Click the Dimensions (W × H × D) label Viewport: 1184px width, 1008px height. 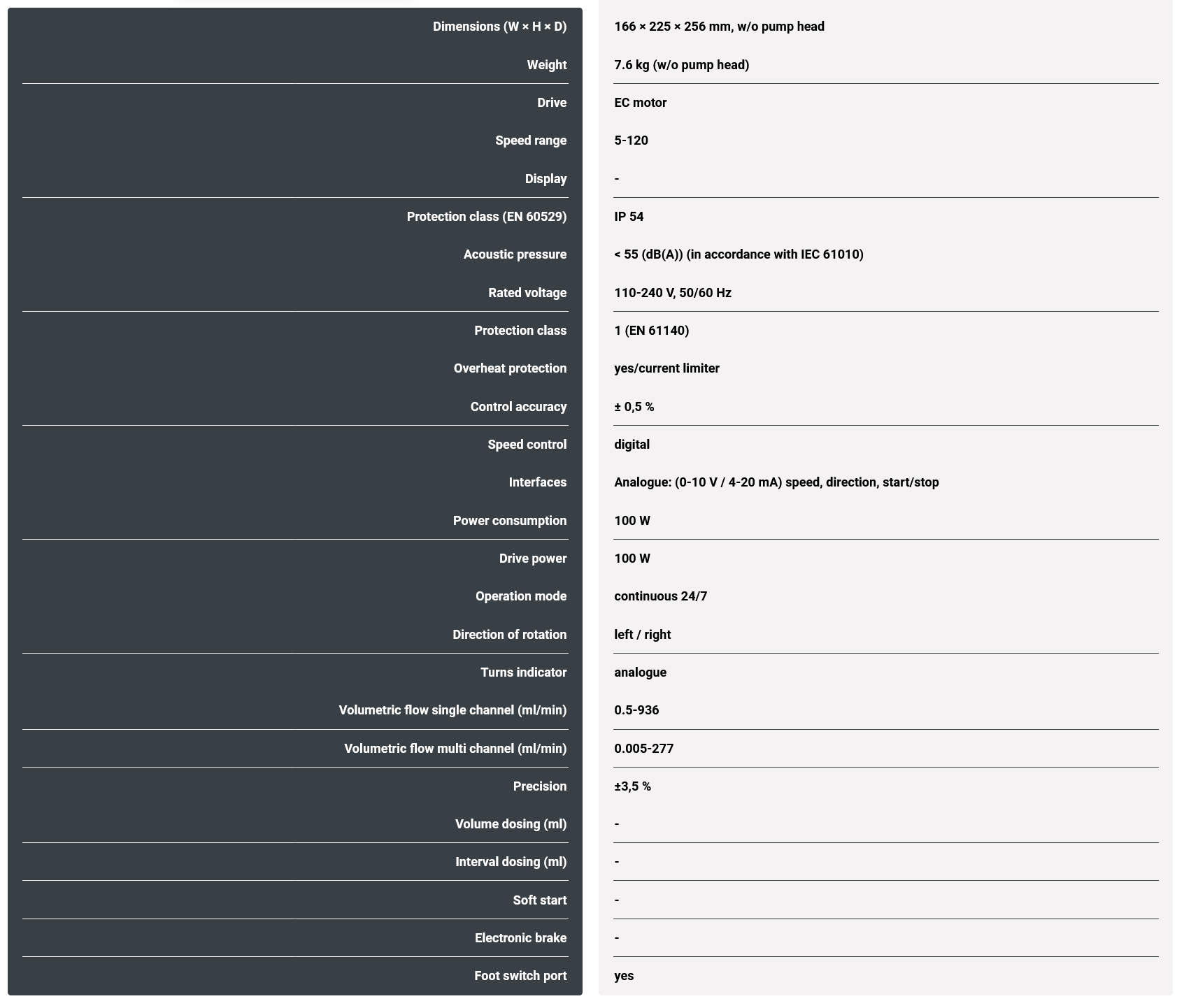pos(499,27)
